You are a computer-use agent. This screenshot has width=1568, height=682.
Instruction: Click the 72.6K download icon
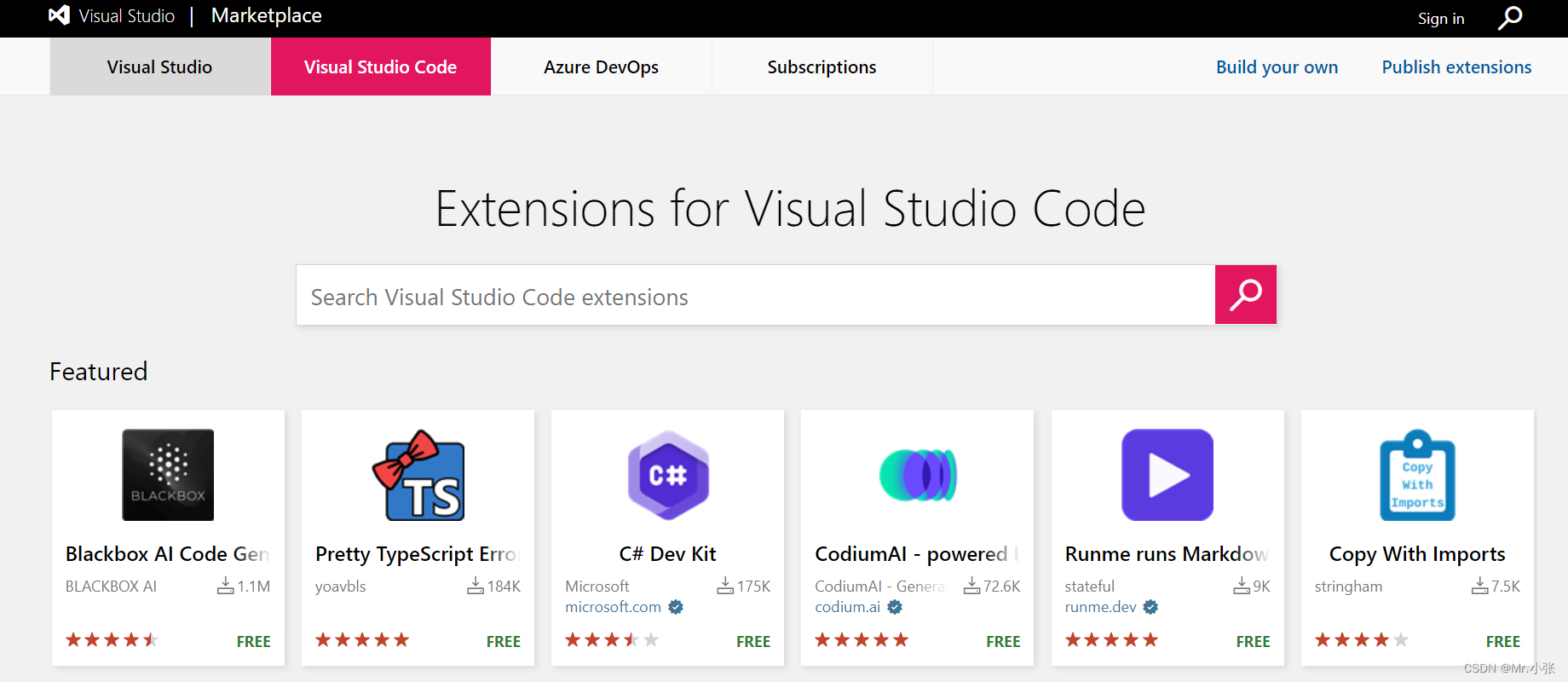971,586
